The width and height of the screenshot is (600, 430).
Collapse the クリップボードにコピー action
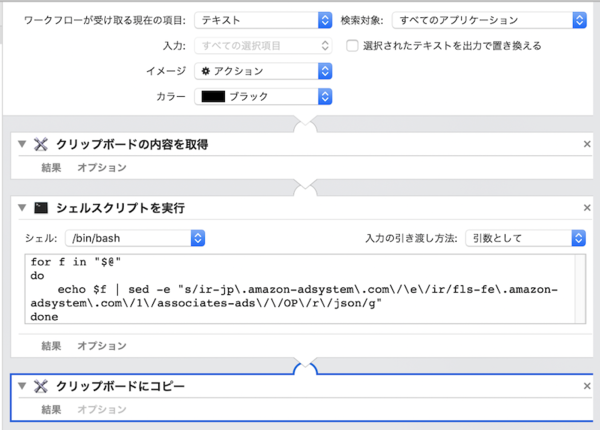click(x=22, y=385)
